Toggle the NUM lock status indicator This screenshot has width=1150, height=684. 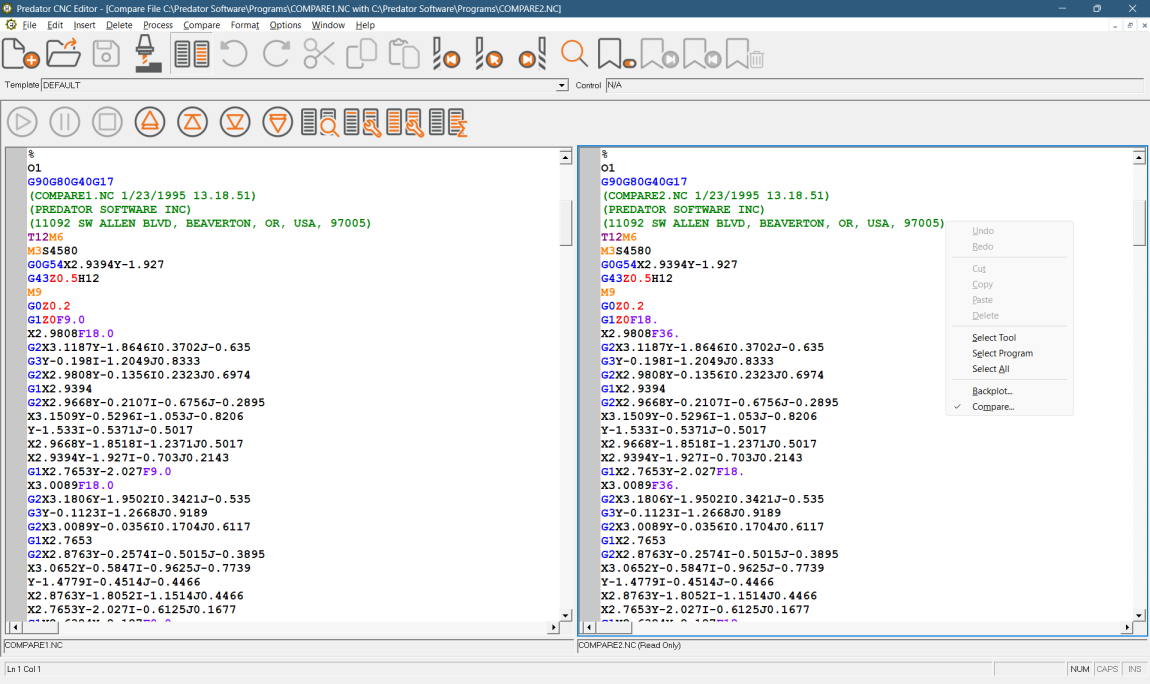pos(1079,669)
